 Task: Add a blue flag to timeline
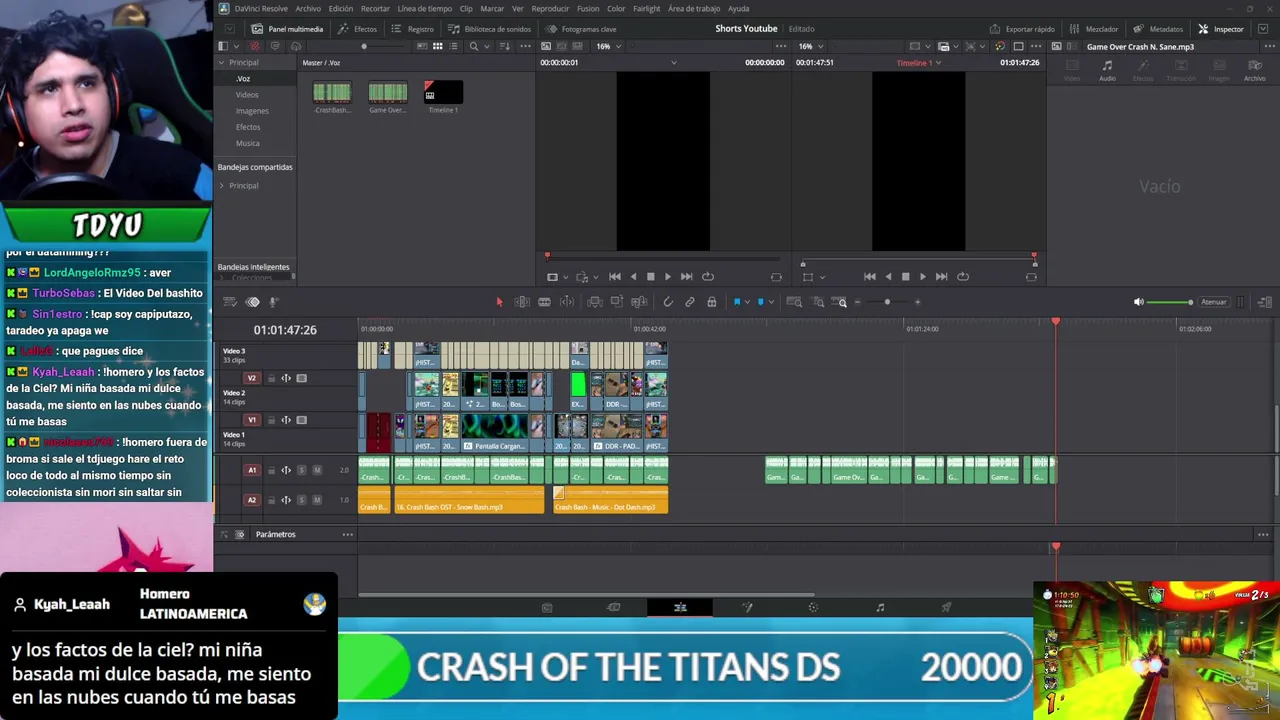tap(737, 302)
